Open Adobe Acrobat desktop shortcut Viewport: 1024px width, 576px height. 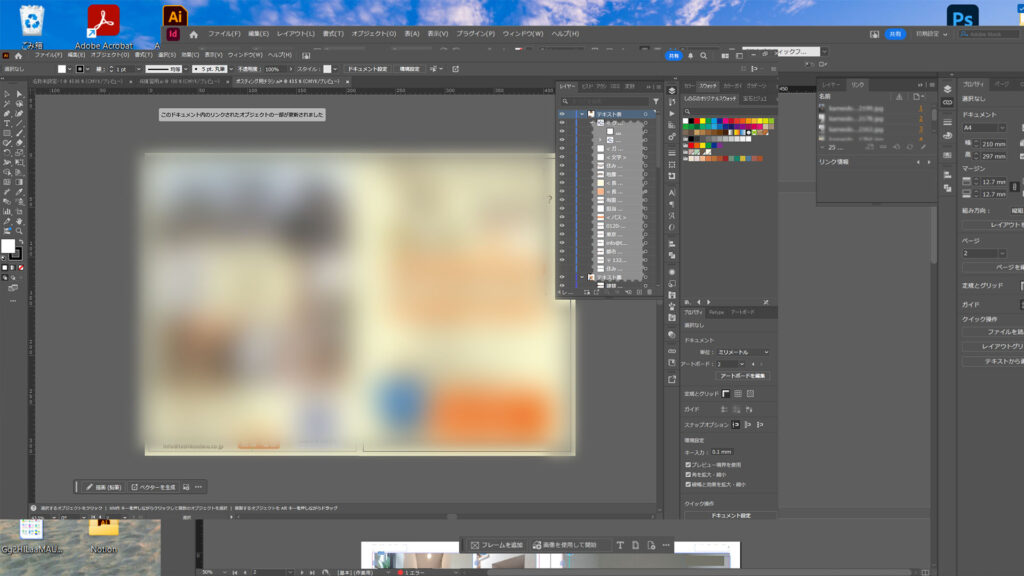103,27
